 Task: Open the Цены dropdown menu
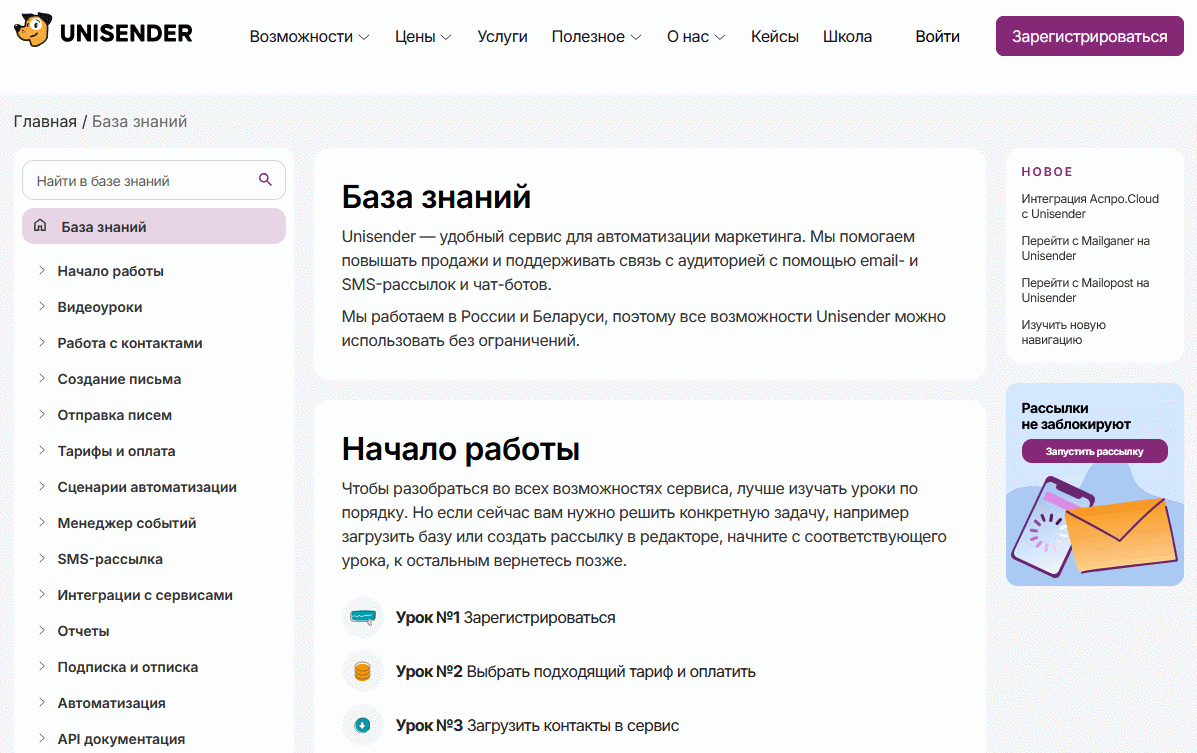tap(423, 37)
